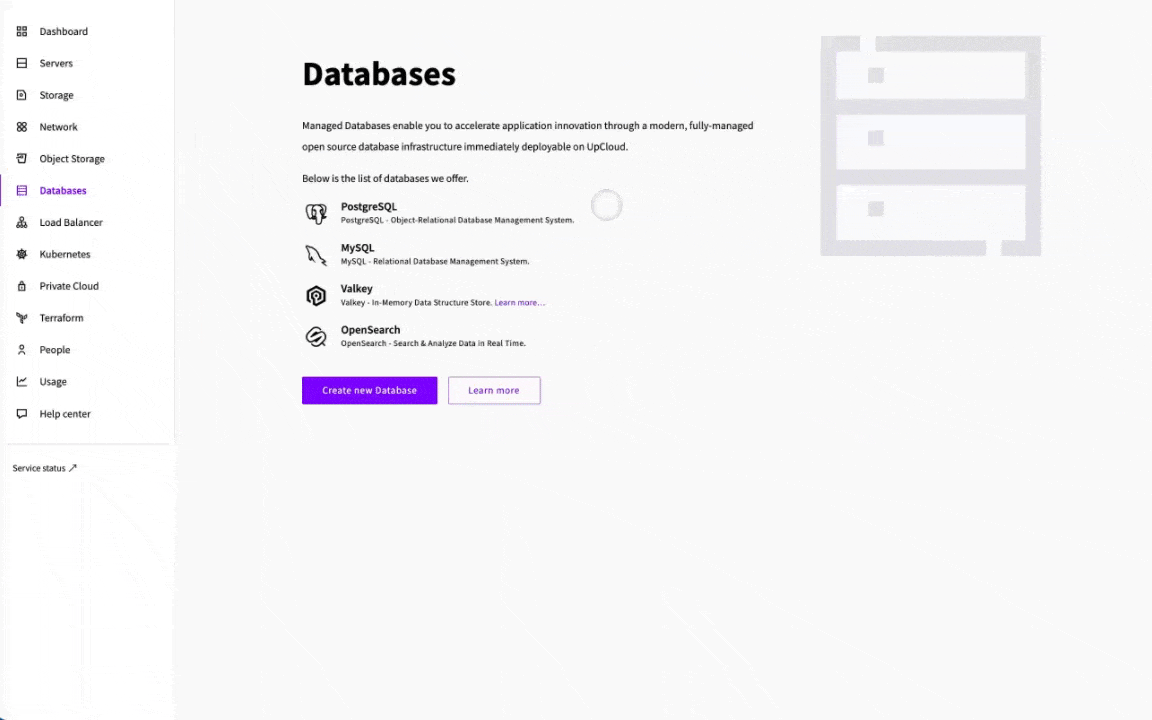This screenshot has height=720, width=1152.
Task: Click the Terraform sprout icon
Action: [x=22, y=318]
